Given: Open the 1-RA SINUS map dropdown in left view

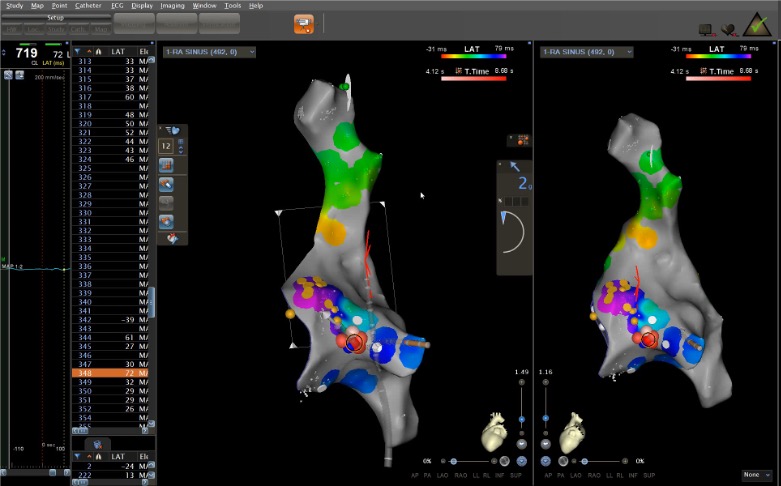Looking at the screenshot, I should 209,51.
